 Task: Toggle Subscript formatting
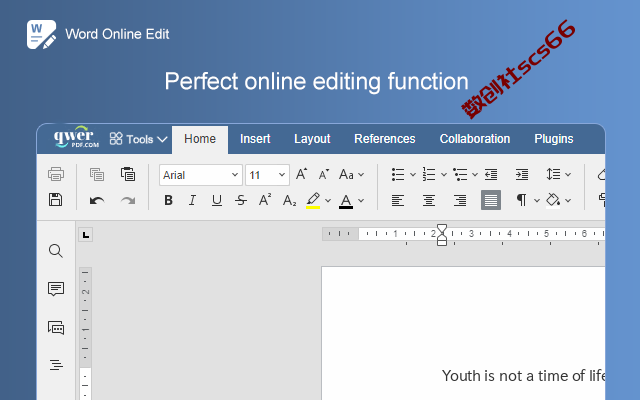289,200
